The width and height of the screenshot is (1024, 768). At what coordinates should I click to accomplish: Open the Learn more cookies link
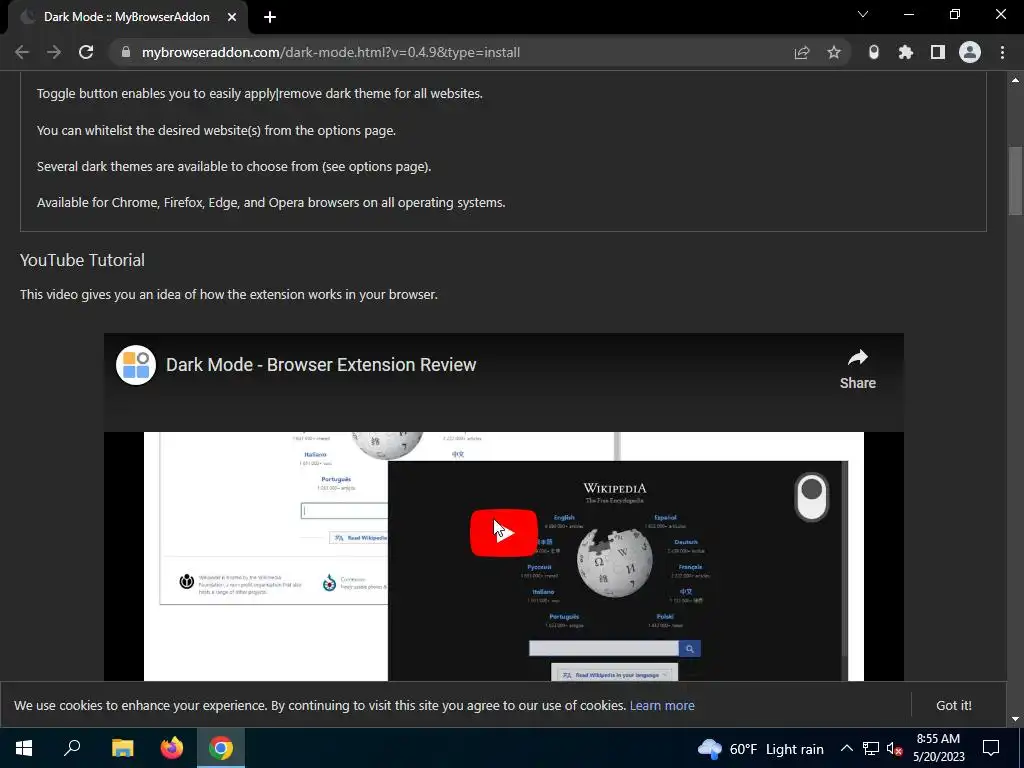click(x=662, y=705)
